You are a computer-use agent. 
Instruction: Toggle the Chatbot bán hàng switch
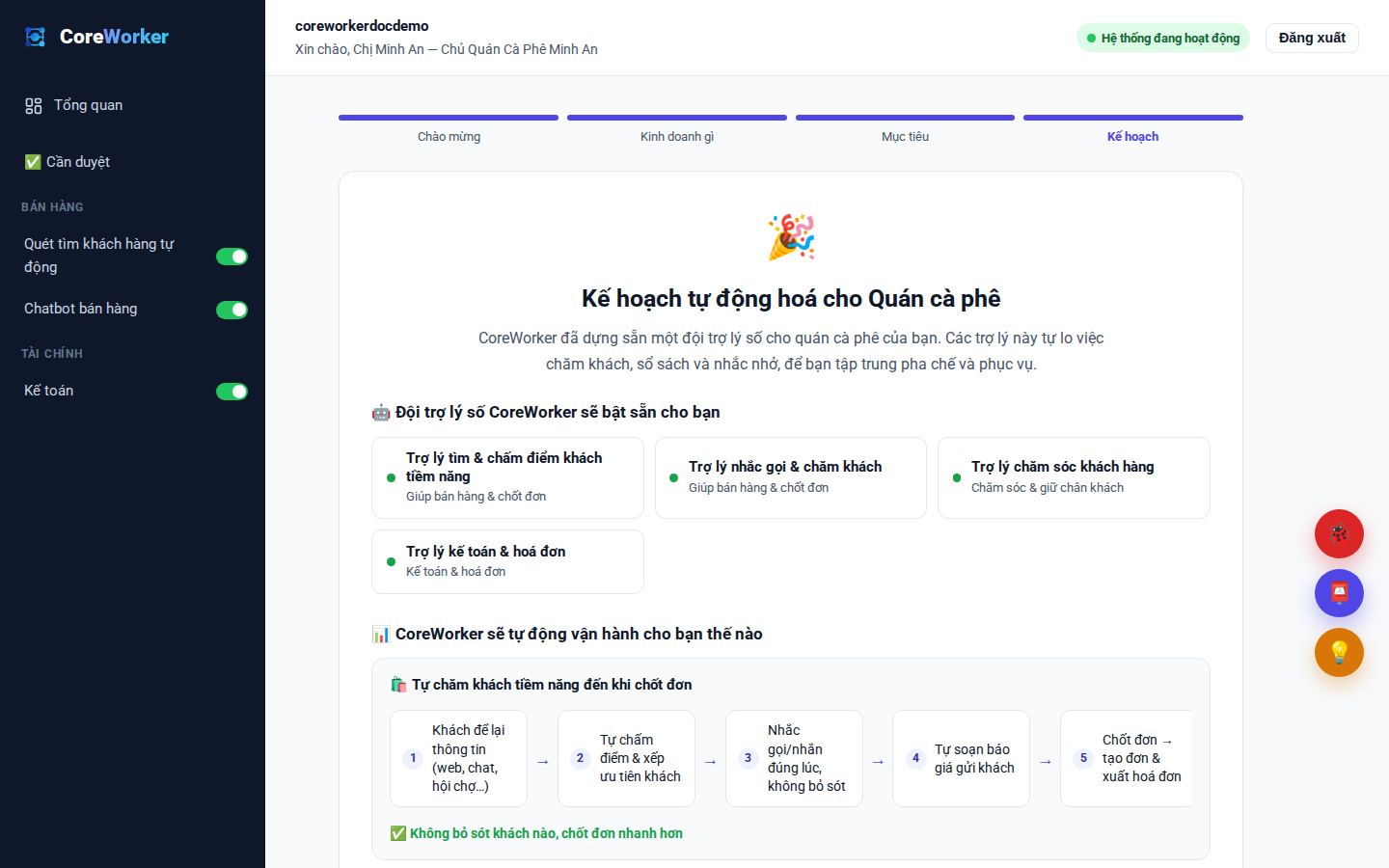[231, 310]
